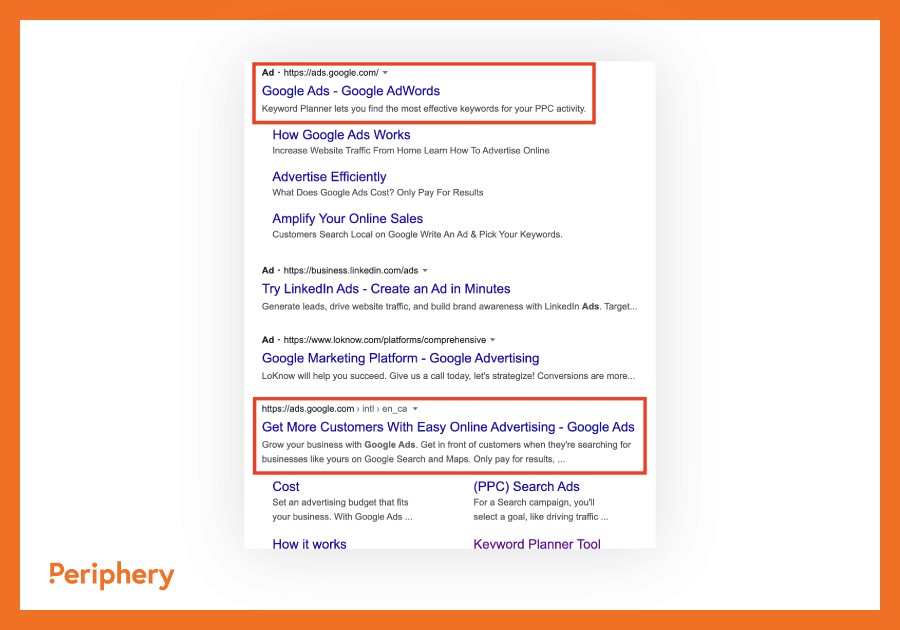The image size is (900, 630).
Task: Expand dropdown arrow beside loknow.com ad URL
Action: coord(492,340)
